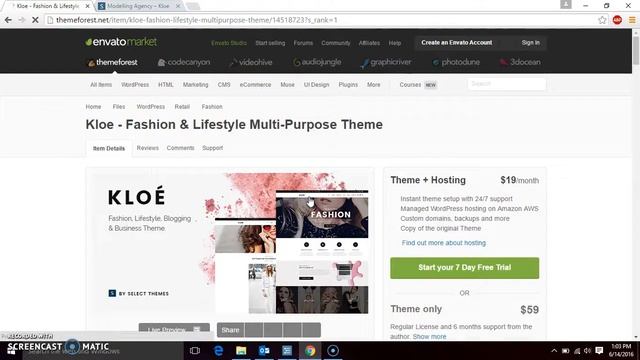Click the site Search field

coord(507,84)
